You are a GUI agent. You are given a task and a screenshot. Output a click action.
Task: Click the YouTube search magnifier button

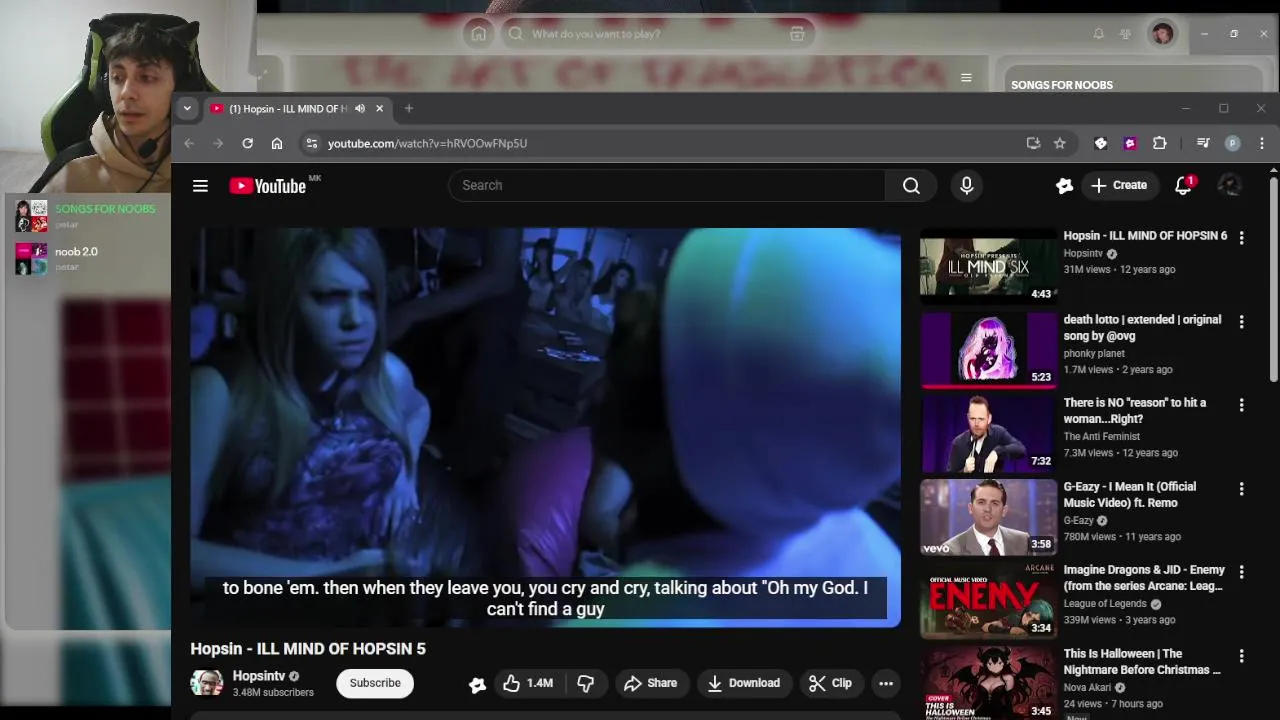(x=911, y=185)
